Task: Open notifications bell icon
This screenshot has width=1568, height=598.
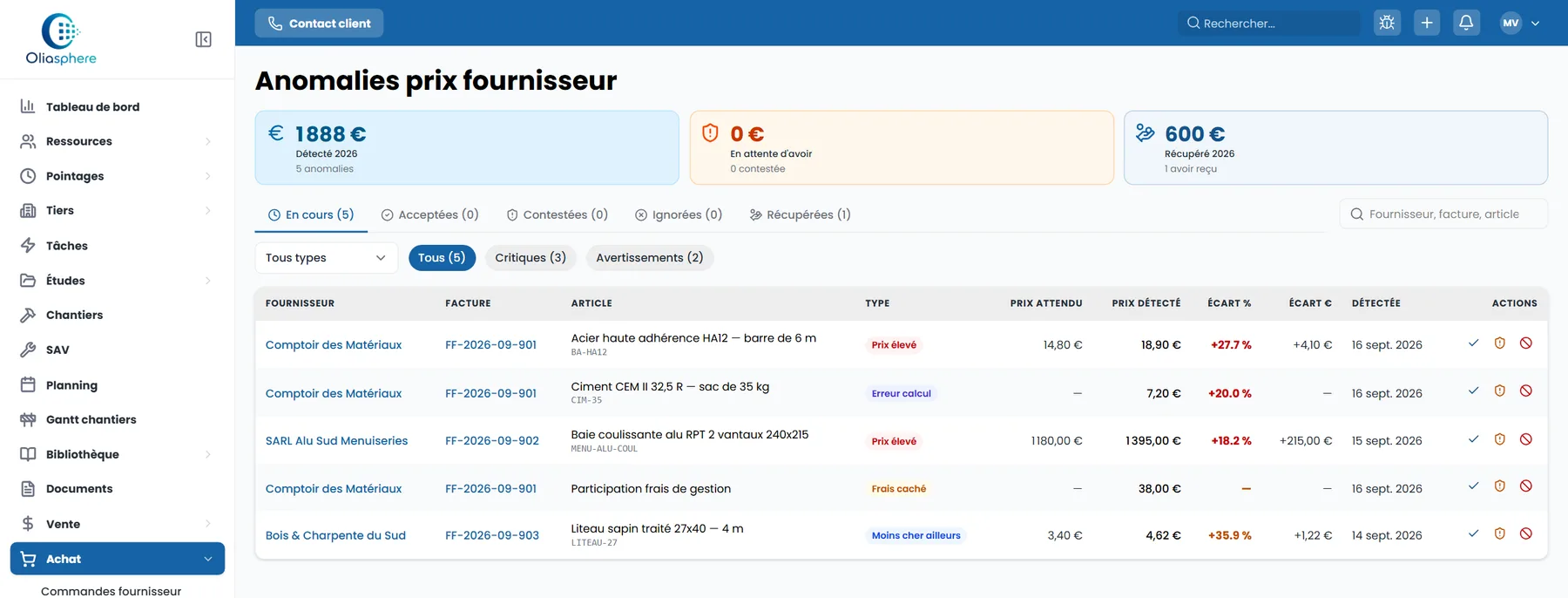Action: tap(1466, 23)
